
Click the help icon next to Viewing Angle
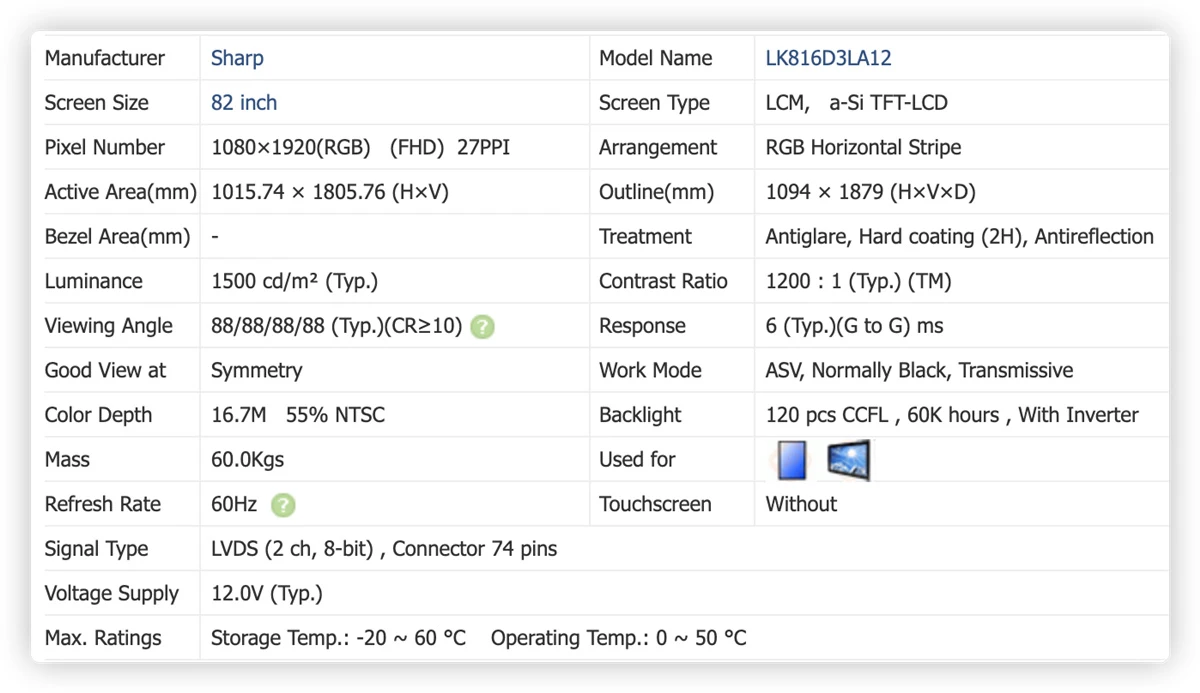point(482,326)
